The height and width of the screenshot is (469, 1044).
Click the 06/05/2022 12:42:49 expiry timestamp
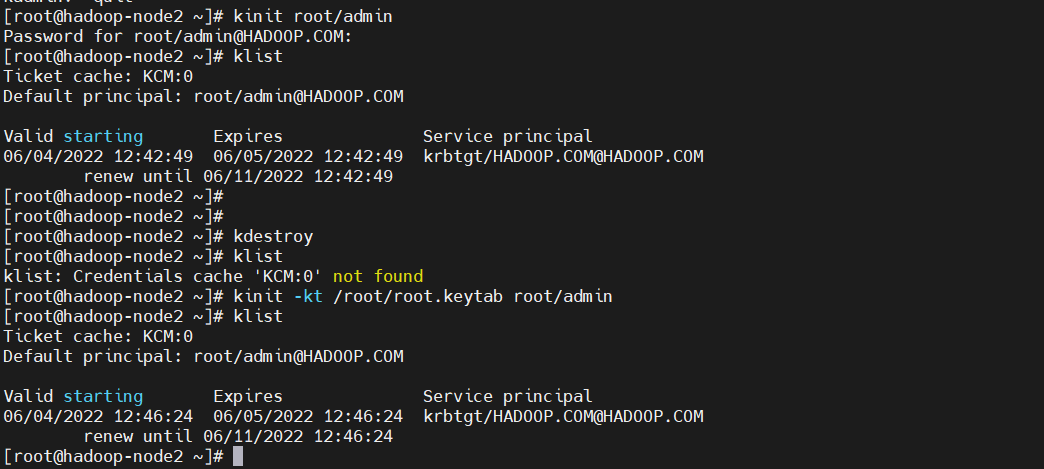(308, 156)
